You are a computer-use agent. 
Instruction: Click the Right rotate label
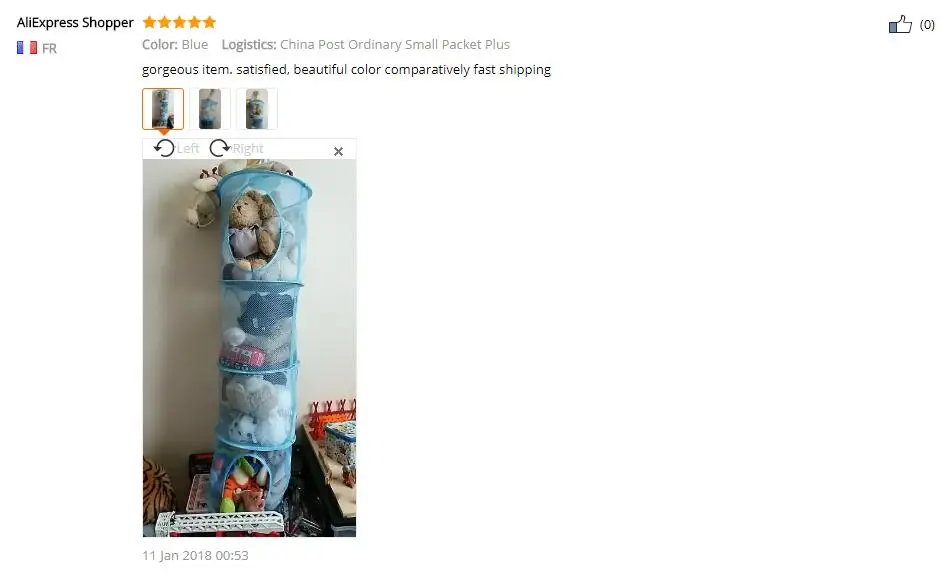tap(248, 148)
